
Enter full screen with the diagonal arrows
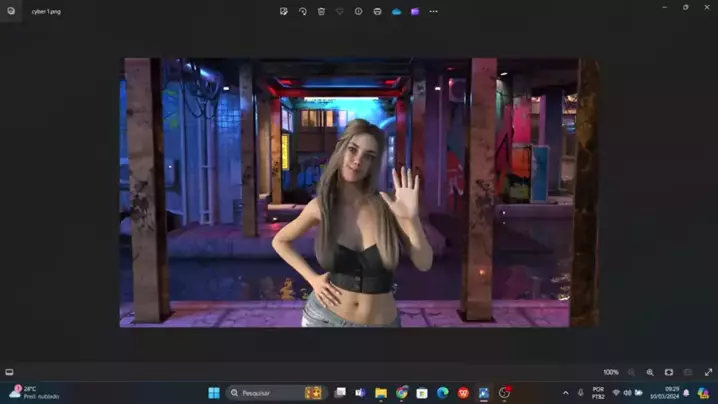[x=708, y=372]
